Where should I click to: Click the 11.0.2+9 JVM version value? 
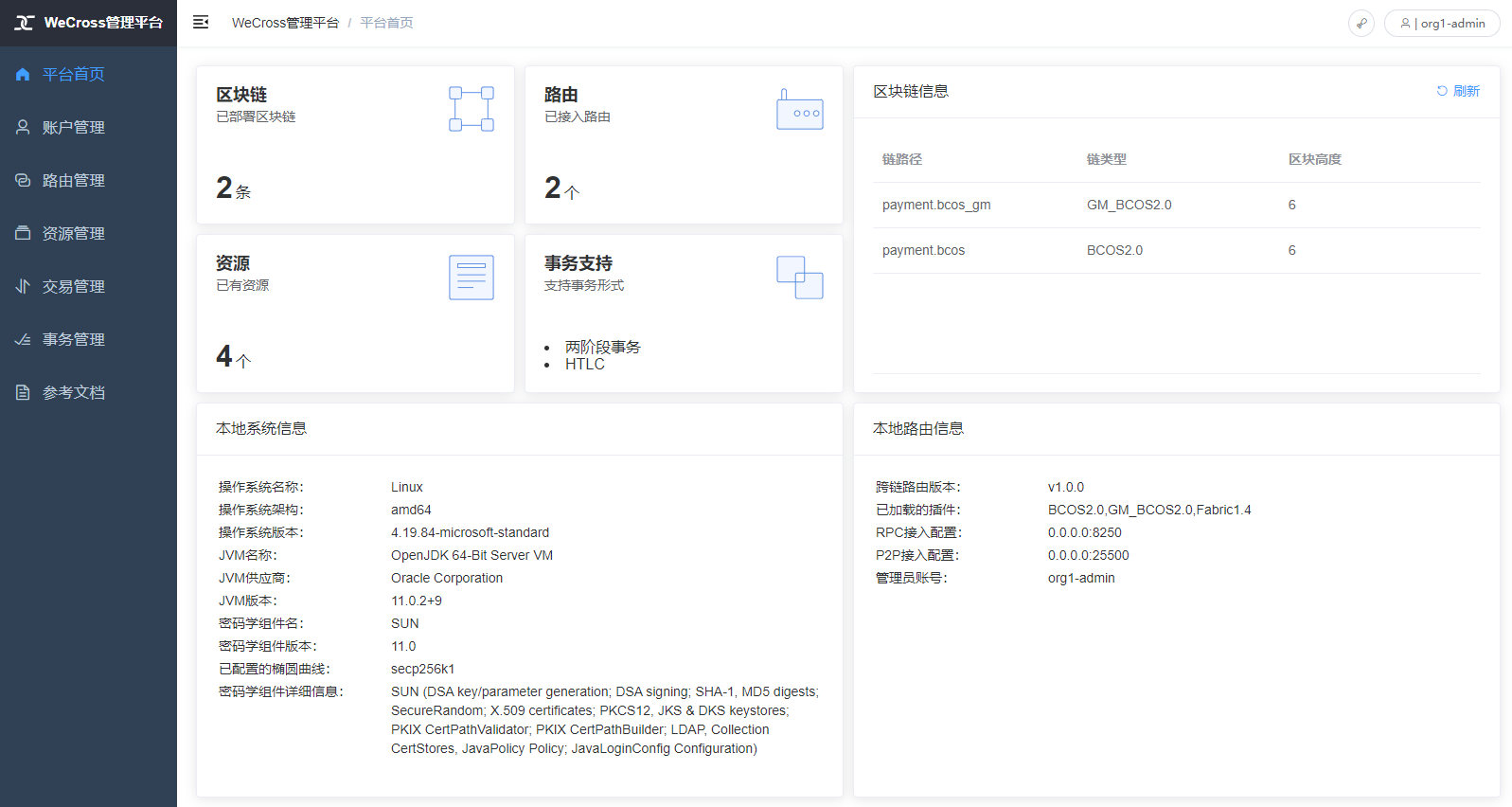point(417,601)
